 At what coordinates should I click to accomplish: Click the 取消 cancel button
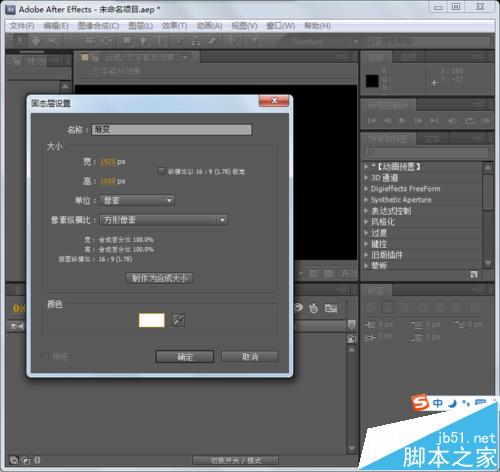[x=250, y=357]
